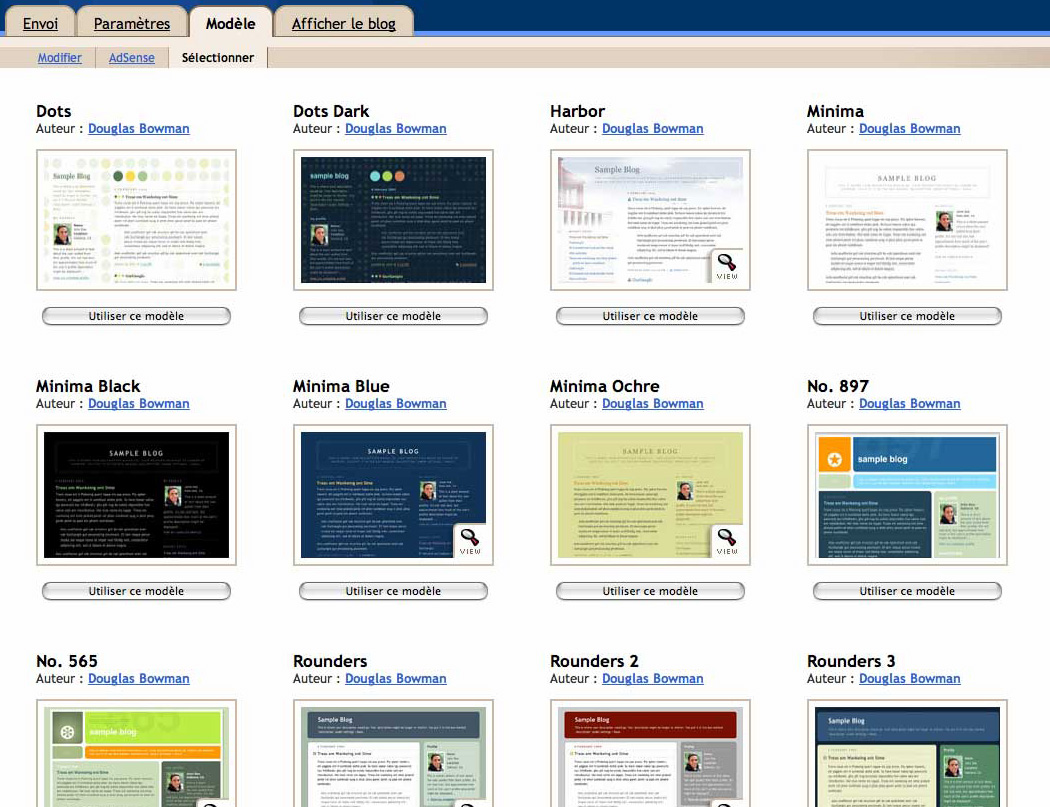Follow author link under Minima Ochre

click(653, 404)
